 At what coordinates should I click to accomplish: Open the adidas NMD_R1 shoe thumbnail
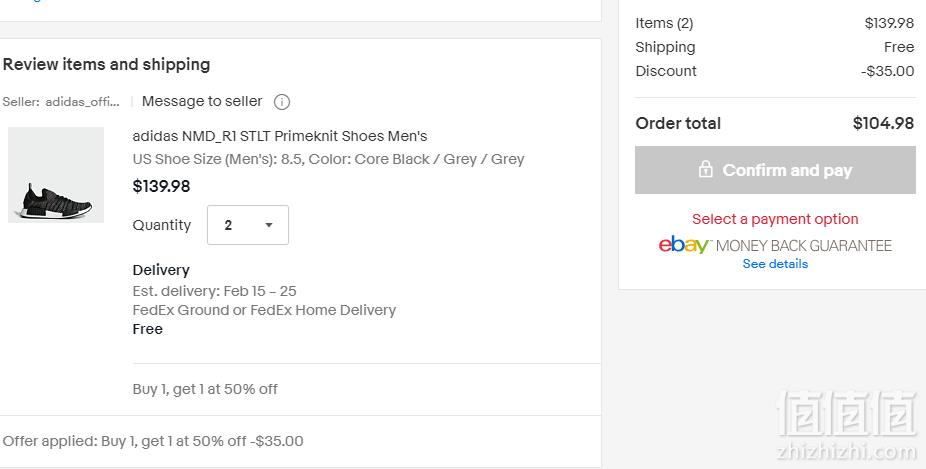click(x=56, y=175)
